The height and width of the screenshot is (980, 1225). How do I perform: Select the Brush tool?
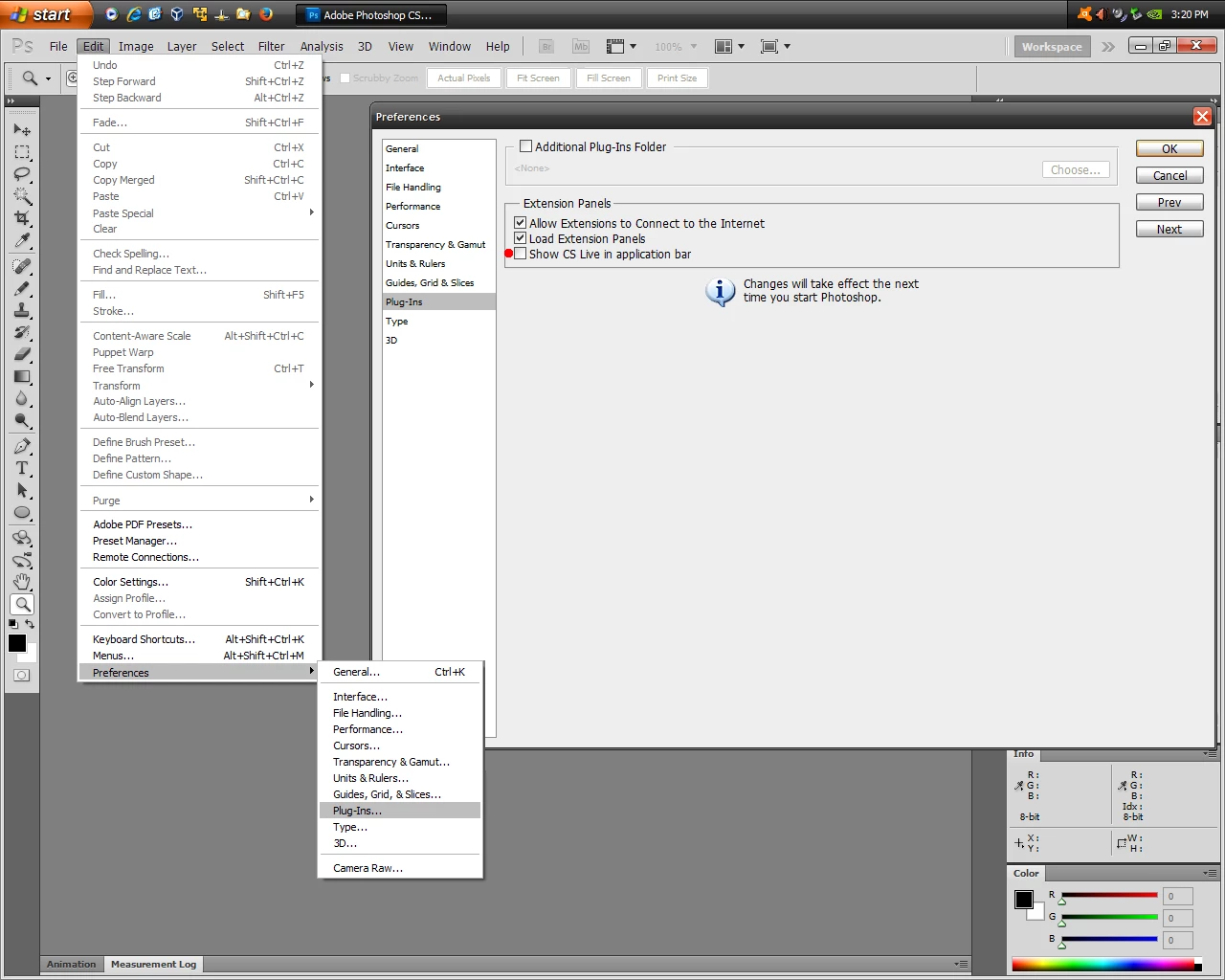(x=22, y=288)
